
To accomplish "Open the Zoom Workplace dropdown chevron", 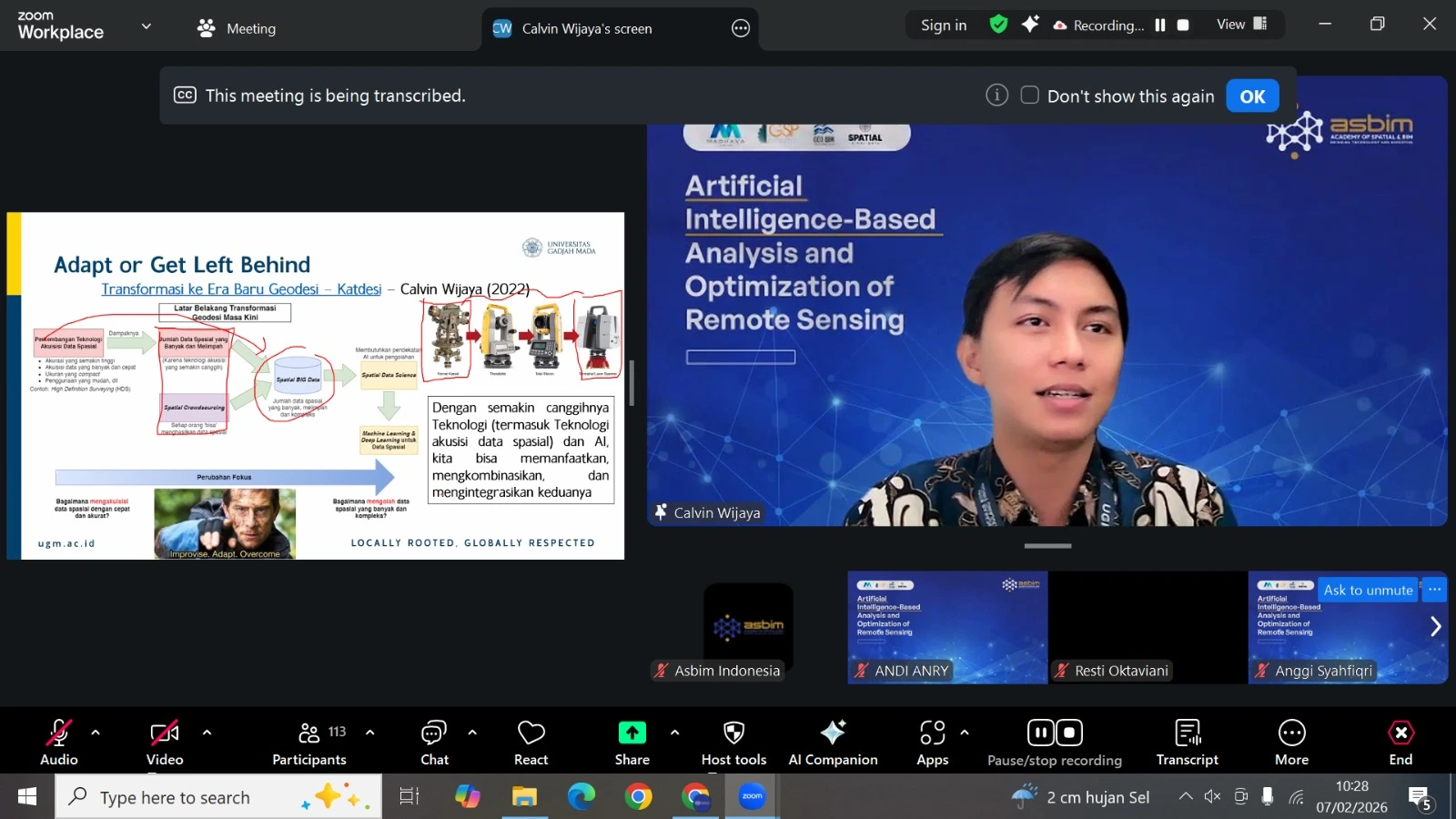I will pos(146,26).
